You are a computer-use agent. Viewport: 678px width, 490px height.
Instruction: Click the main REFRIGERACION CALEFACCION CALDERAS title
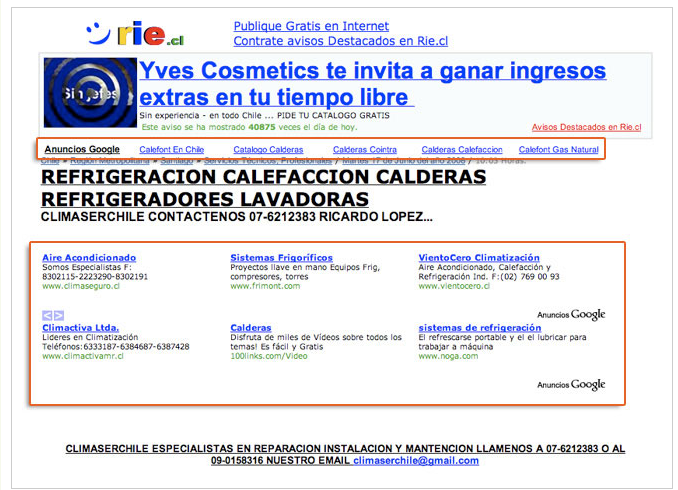click(x=263, y=188)
